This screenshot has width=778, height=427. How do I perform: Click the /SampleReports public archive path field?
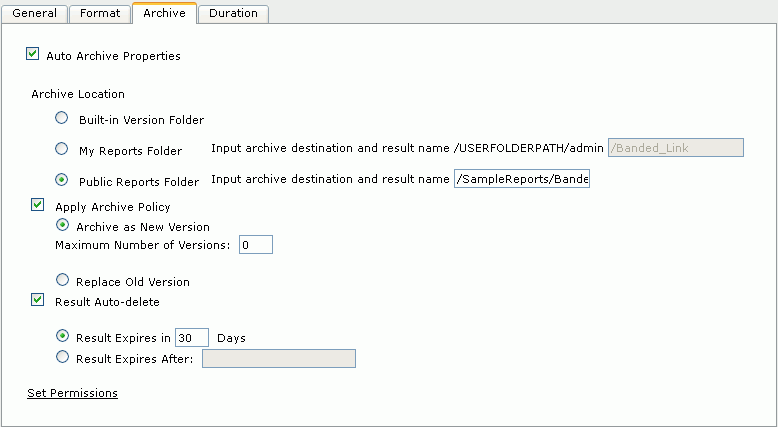[x=522, y=179]
